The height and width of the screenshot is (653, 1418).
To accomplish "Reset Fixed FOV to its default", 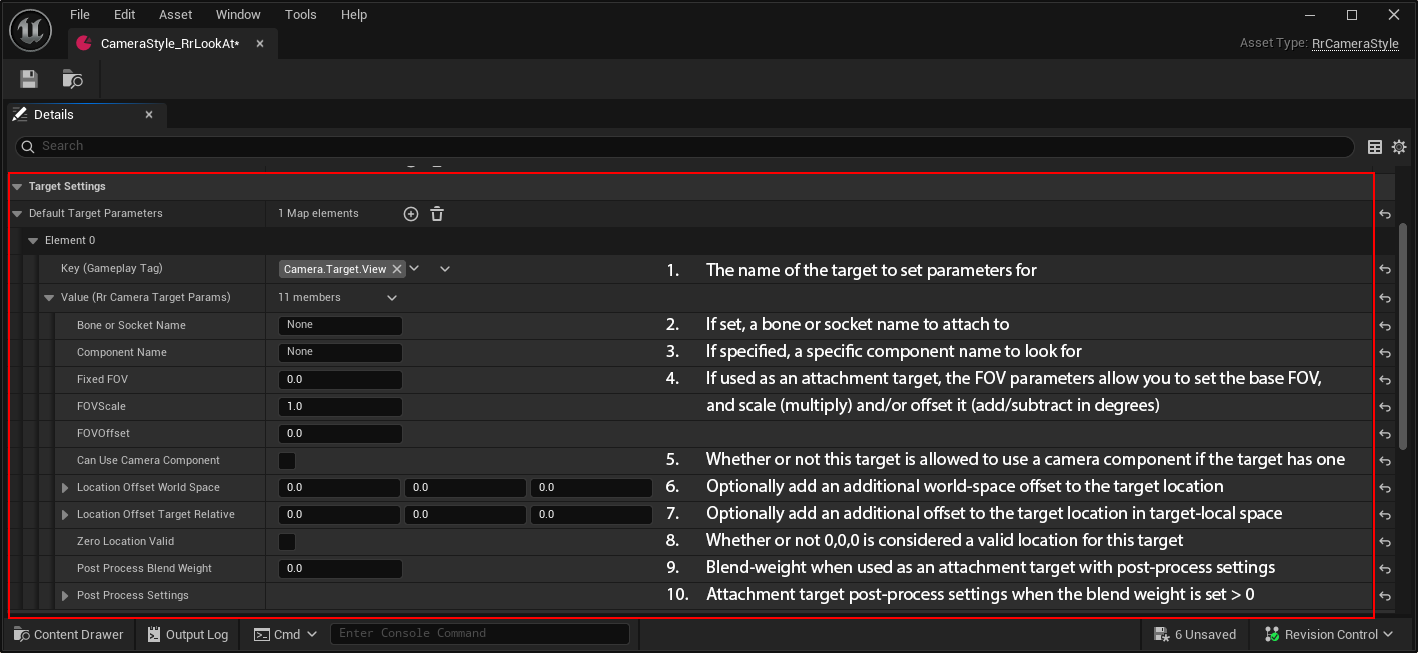I will [1385, 380].
